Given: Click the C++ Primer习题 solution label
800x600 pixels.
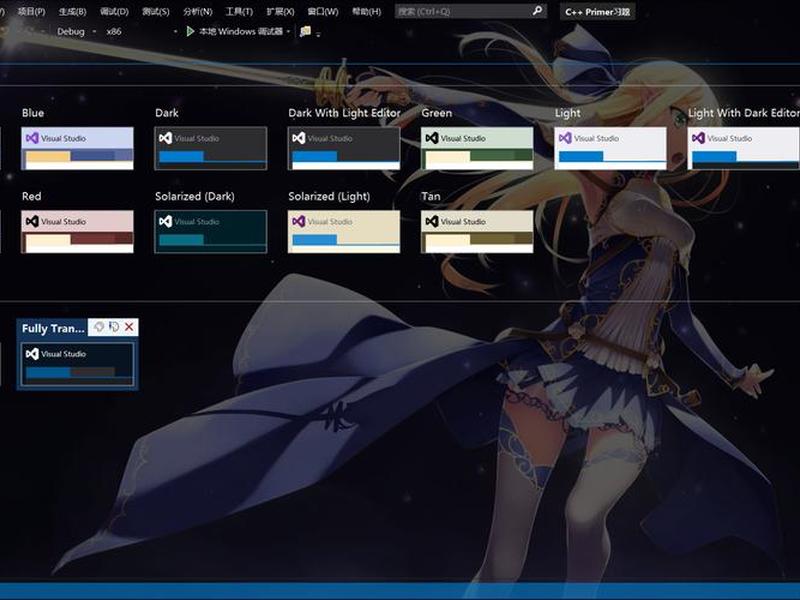Looking at the screenshot, I should pyautogui.click(x=597, y=12).
